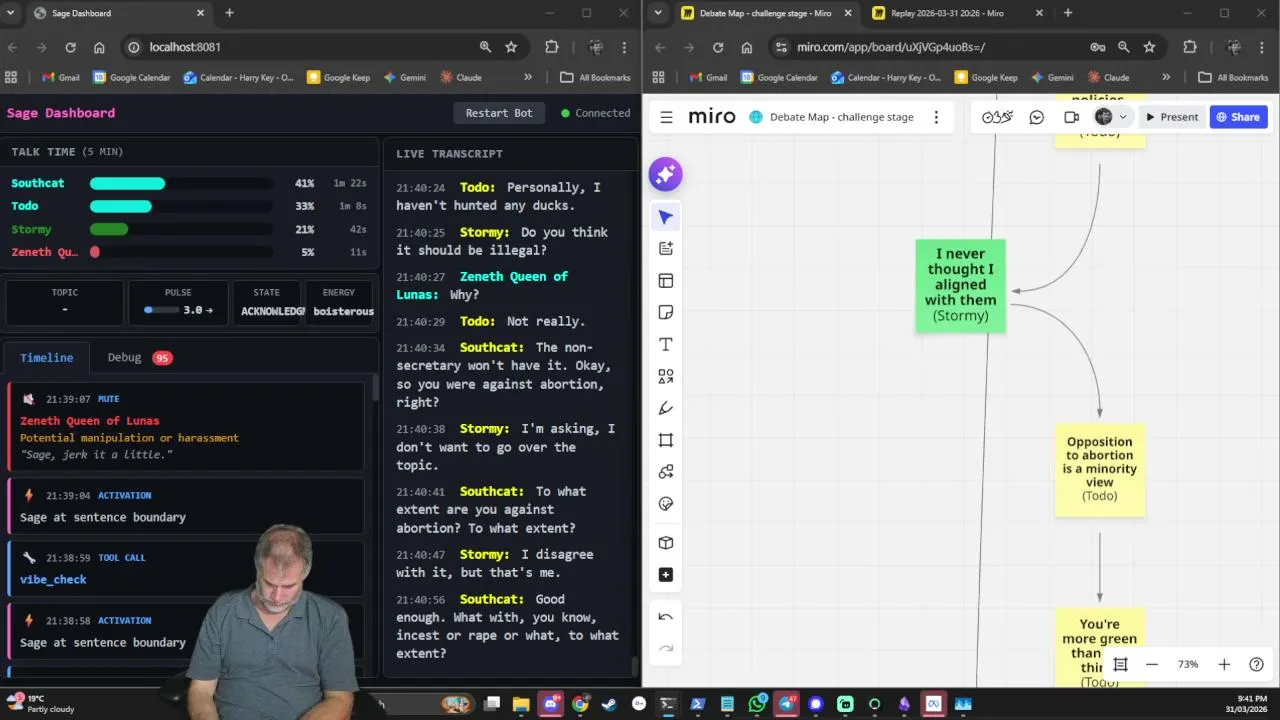Screen dimensions: 1280x720
Task: Click the Share button in Miro
Action: click(1238, 117)
